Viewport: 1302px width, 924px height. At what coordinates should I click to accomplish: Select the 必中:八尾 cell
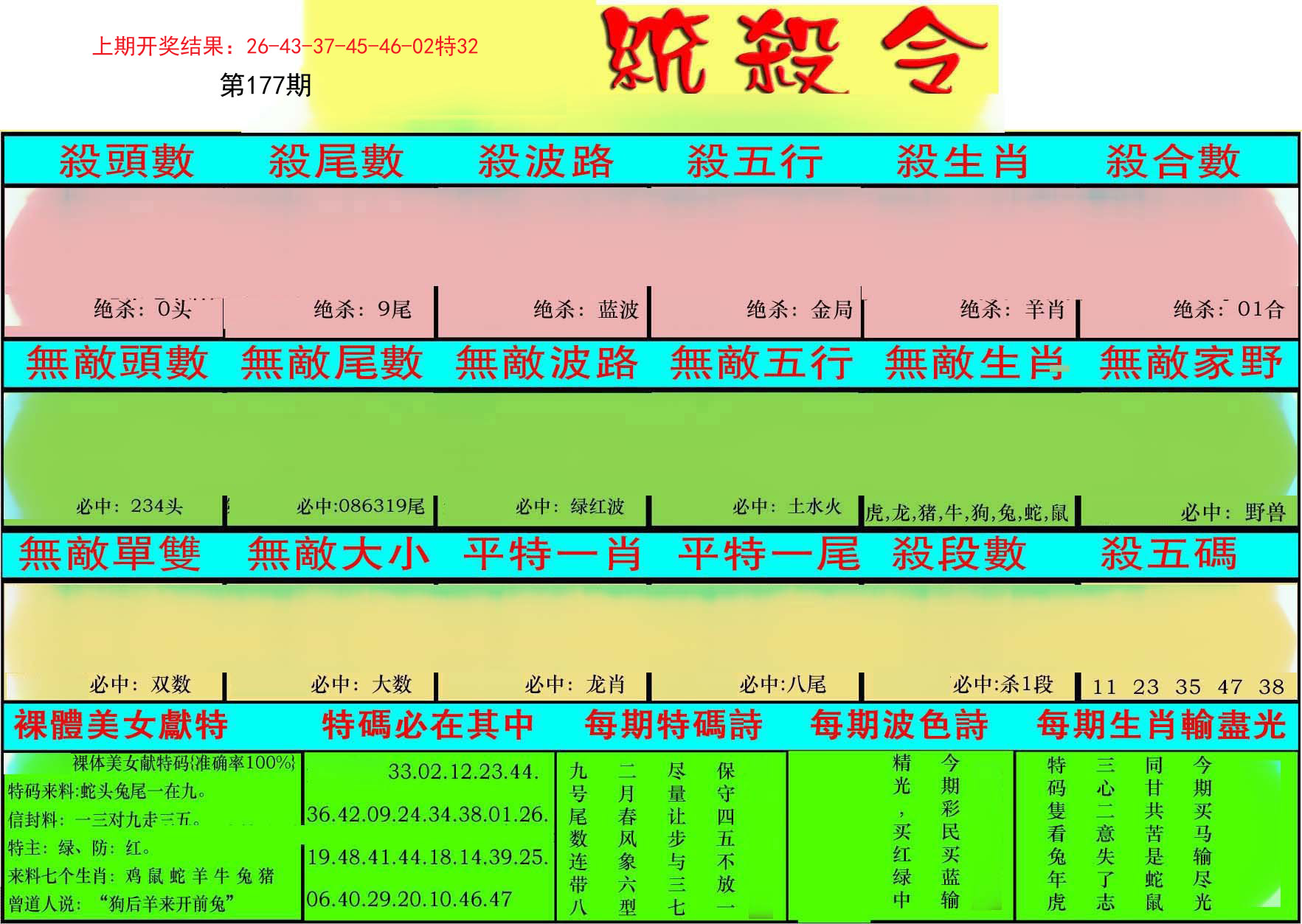click(x=783, y=684)
